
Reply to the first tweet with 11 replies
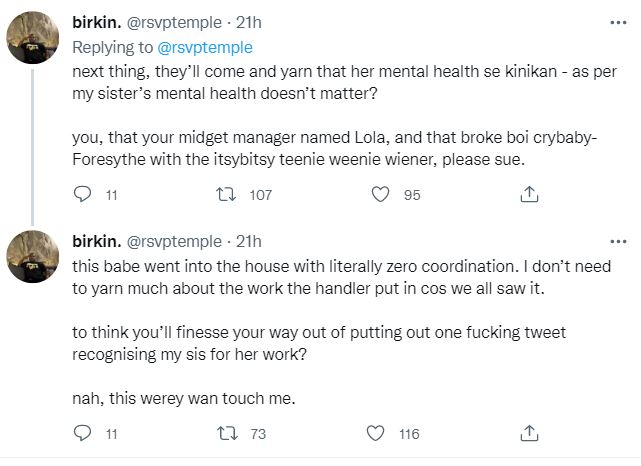point(84,195)
